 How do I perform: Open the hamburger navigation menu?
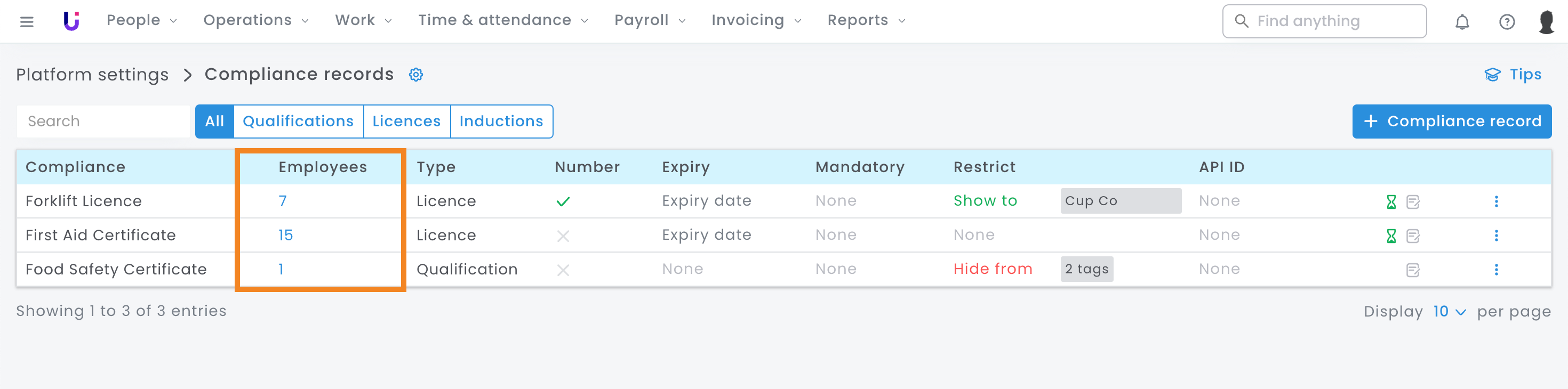coord(26,22)
